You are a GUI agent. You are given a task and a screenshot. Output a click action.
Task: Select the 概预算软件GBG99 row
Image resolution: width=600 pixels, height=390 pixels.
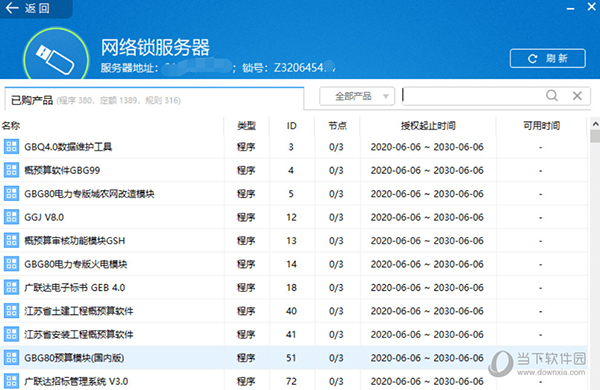[293, 170]
